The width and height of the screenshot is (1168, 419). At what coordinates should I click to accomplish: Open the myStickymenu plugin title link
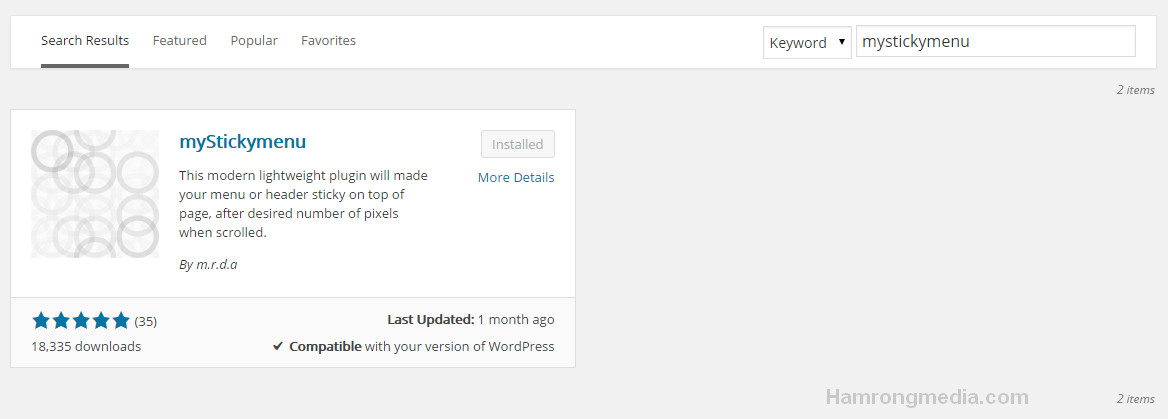point(243,142)
